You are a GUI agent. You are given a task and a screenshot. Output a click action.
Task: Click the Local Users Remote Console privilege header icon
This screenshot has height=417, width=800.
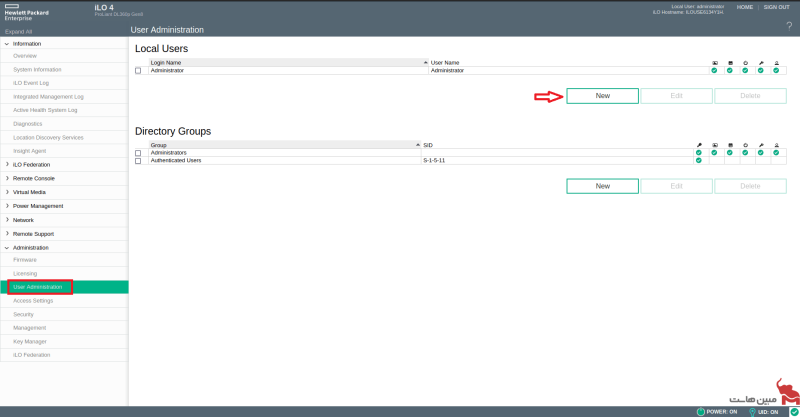[x=715, y=63]
